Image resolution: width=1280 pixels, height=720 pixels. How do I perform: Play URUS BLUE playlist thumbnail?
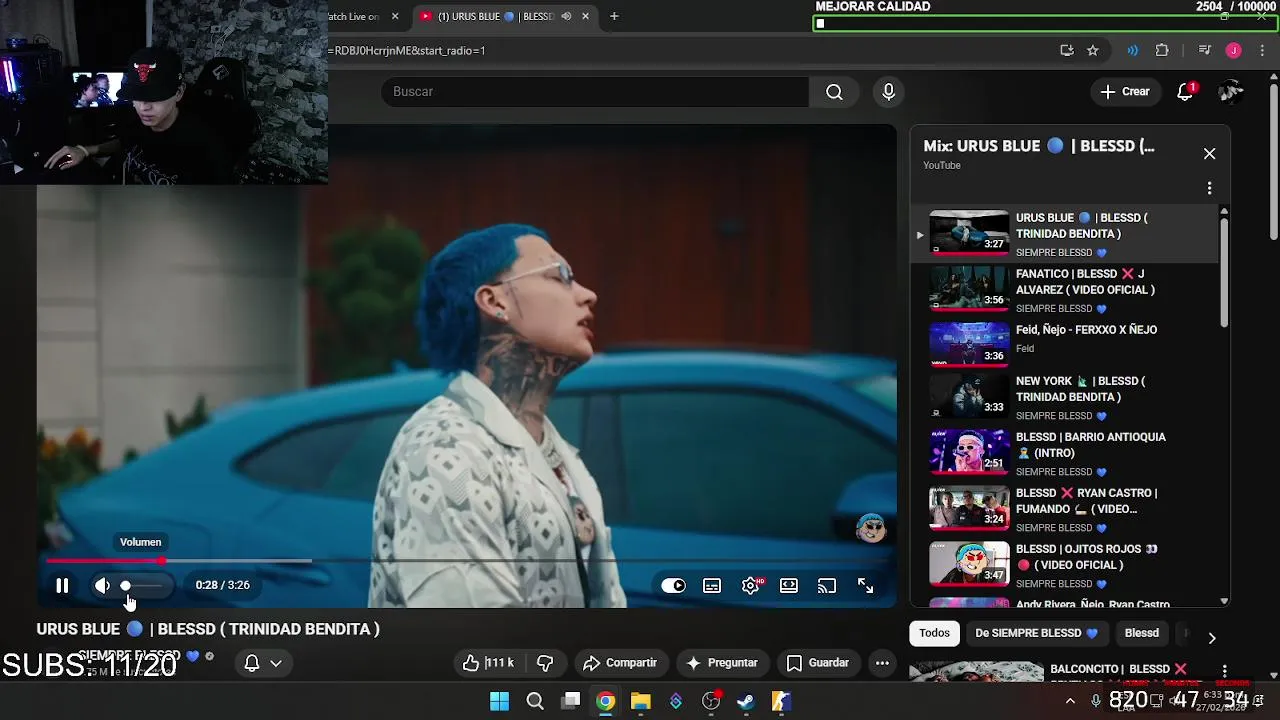click(969, 232)
